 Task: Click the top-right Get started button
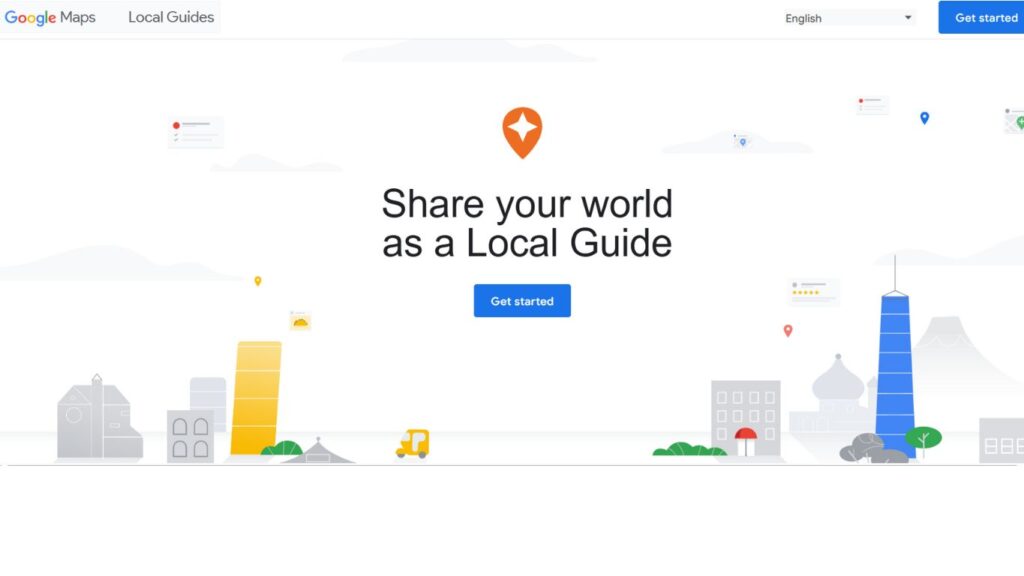tap(985, 17)
